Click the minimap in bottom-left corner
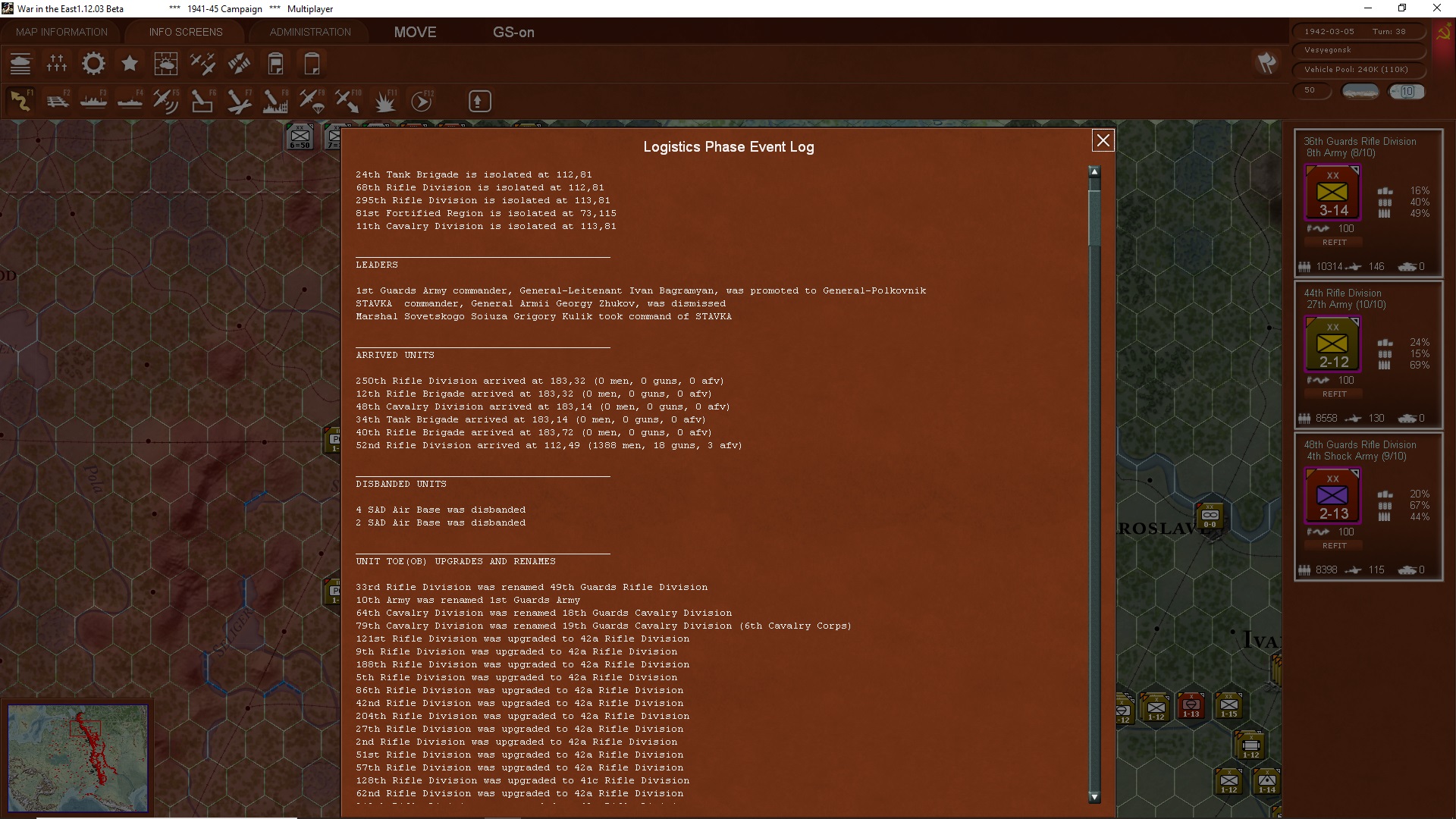Viewport: 1456px width, 819px height. point(78,758)
